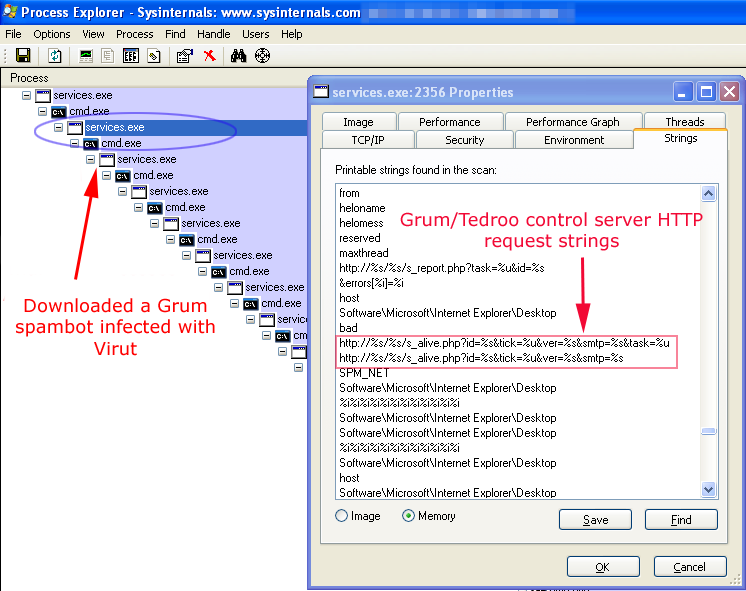Collapse the fifth services.exe tree node
Viewport: 746px width, 591px height.
click(x=155, y=223)
